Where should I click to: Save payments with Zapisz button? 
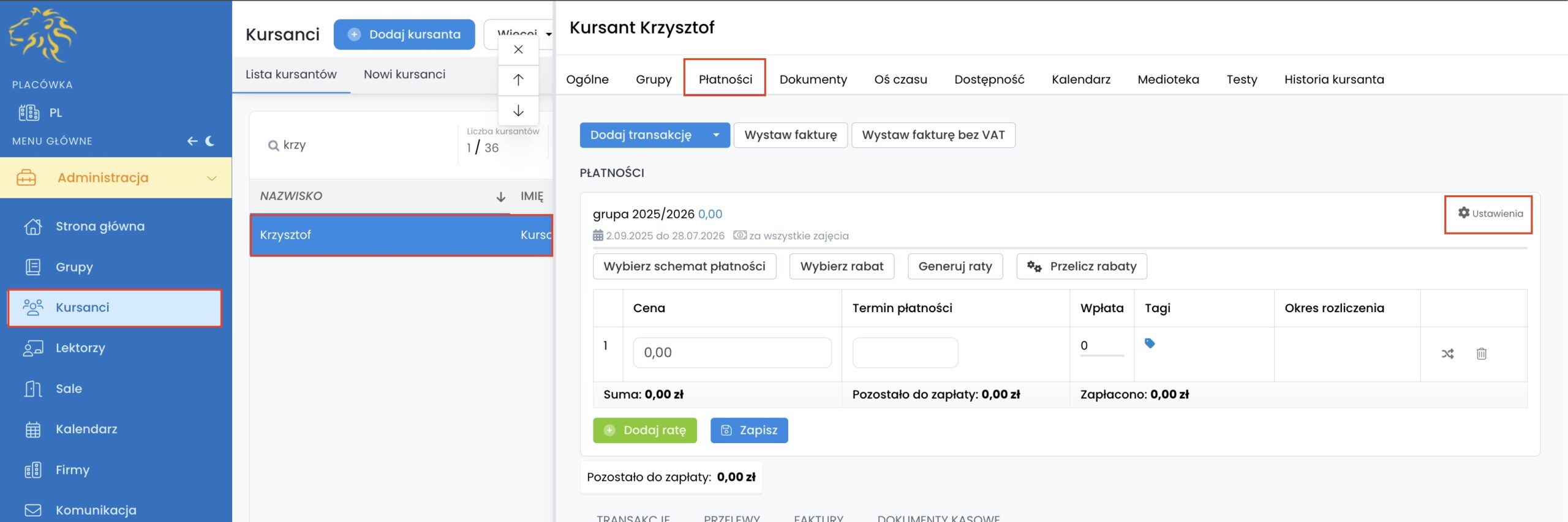tap(748, 431)
